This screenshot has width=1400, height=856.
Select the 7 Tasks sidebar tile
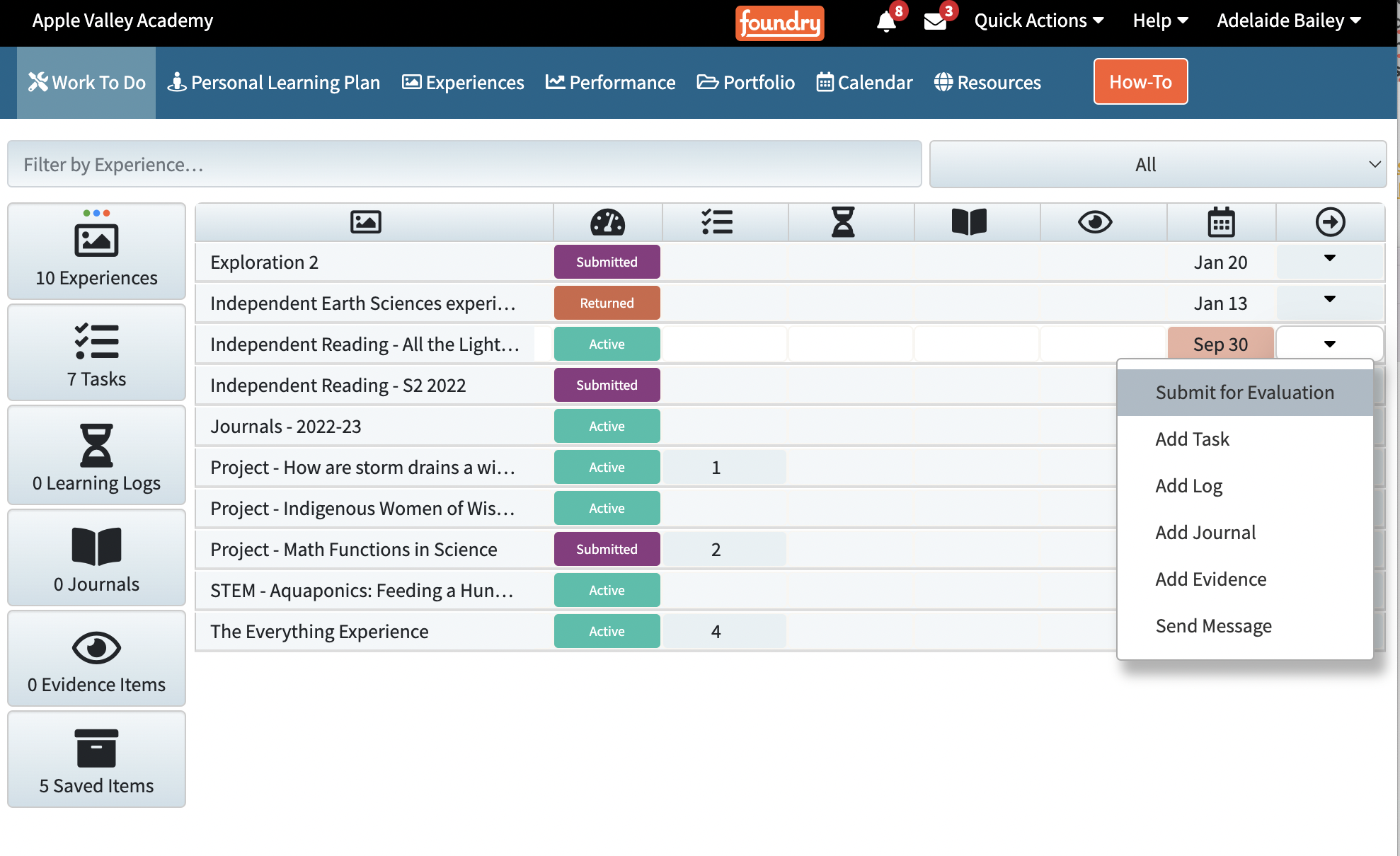tap(97, 352)
